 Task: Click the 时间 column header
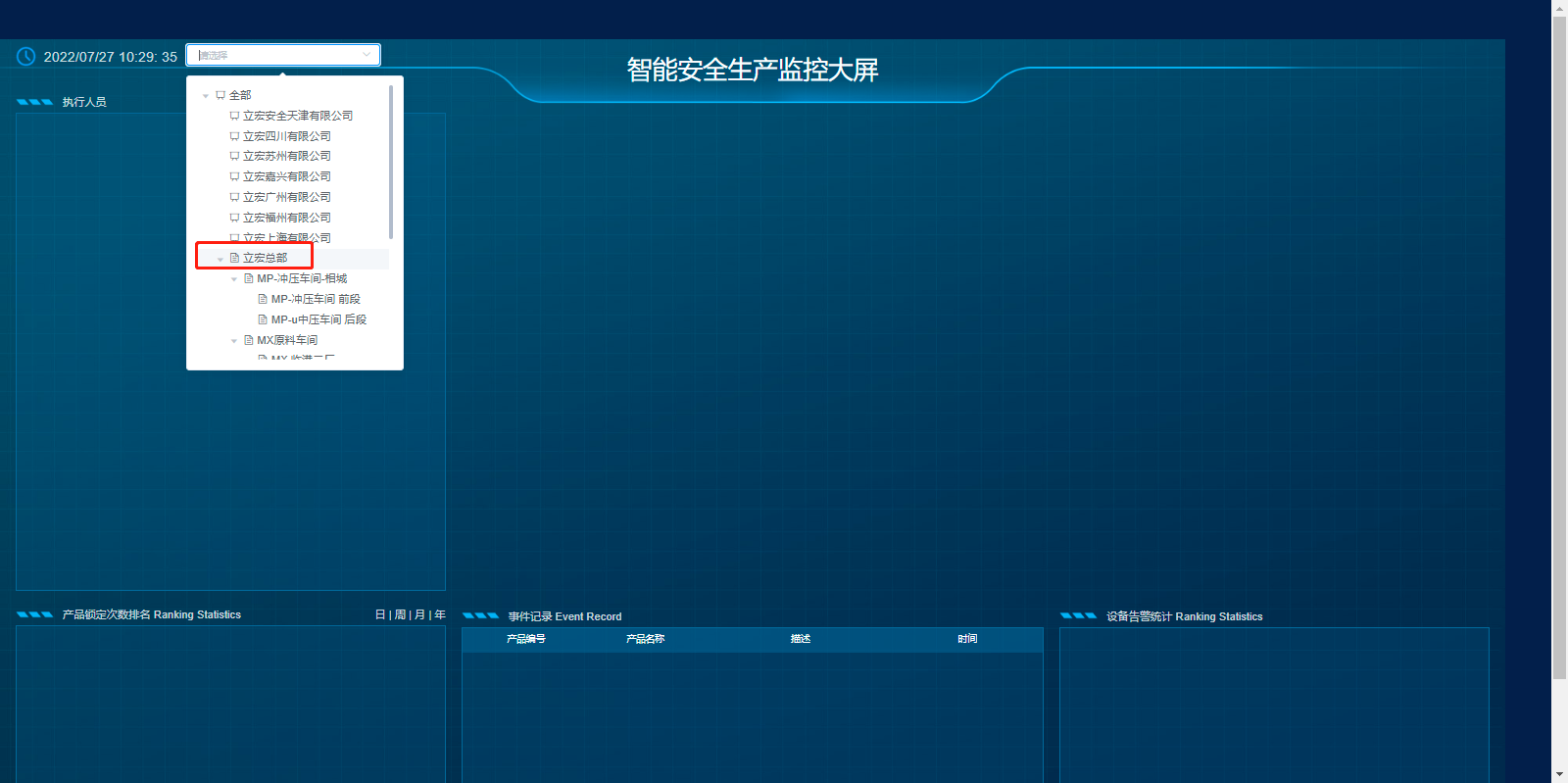pyautogui.click(x=967, y=639)
